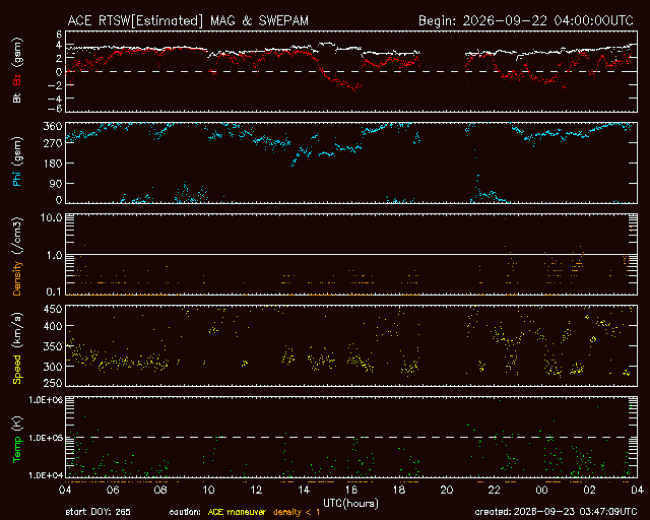The height and width of the screenshot is (520, 650).
Task: Click the yellow 'ACE maneuver' legend text
Action: click(236, 512)
